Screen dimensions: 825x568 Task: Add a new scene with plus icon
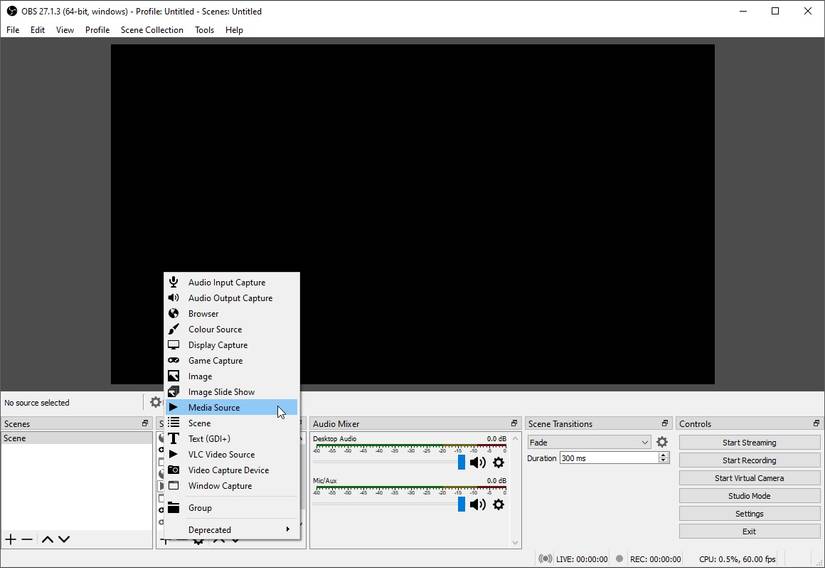coord(11,539)
